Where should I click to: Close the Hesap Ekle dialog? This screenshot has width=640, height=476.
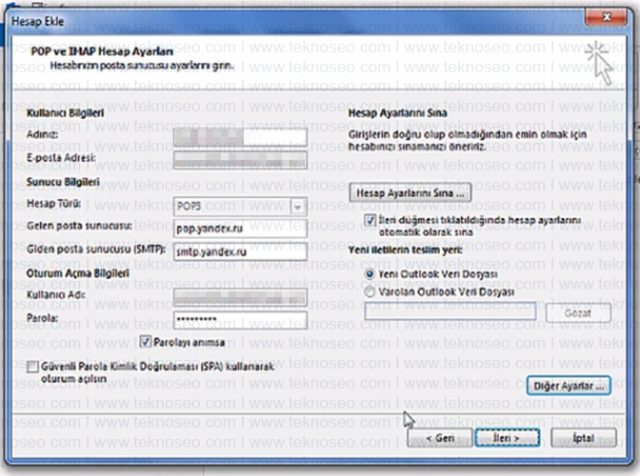click(605, 17)
